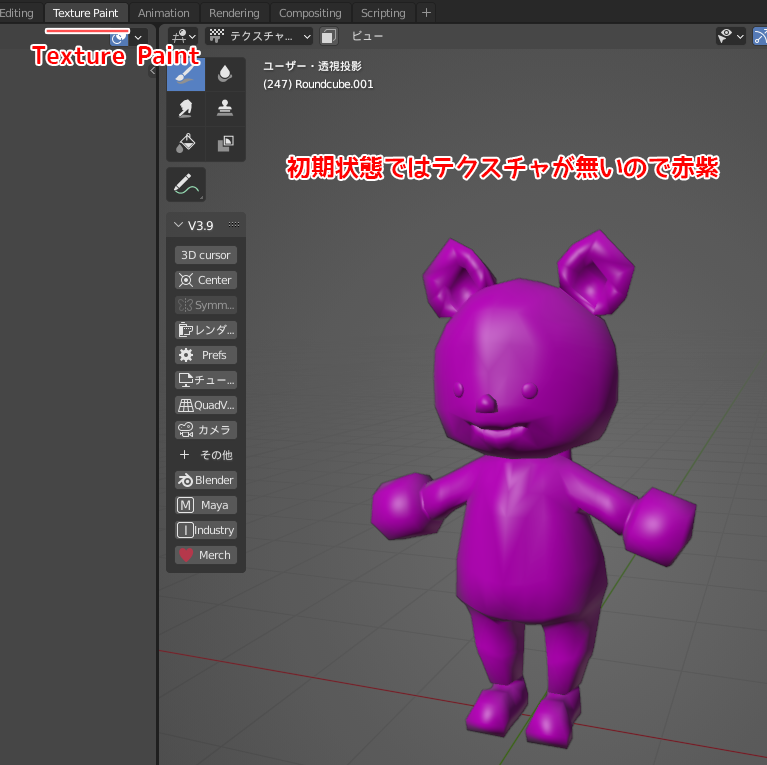Image resolution: width=767 pixels, height=765 pixels.
Task: Open the テクスチャ mode dropdown
Action: [259, 36]
